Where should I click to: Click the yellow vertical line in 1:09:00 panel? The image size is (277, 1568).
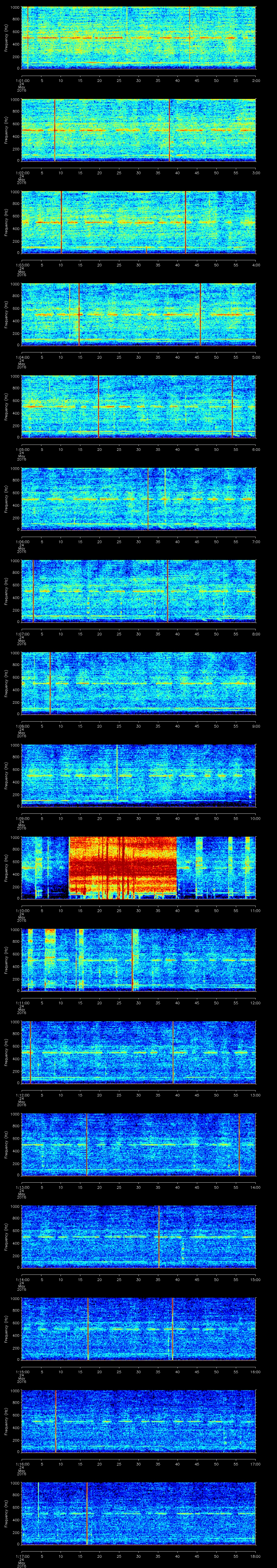coord(117,773)
